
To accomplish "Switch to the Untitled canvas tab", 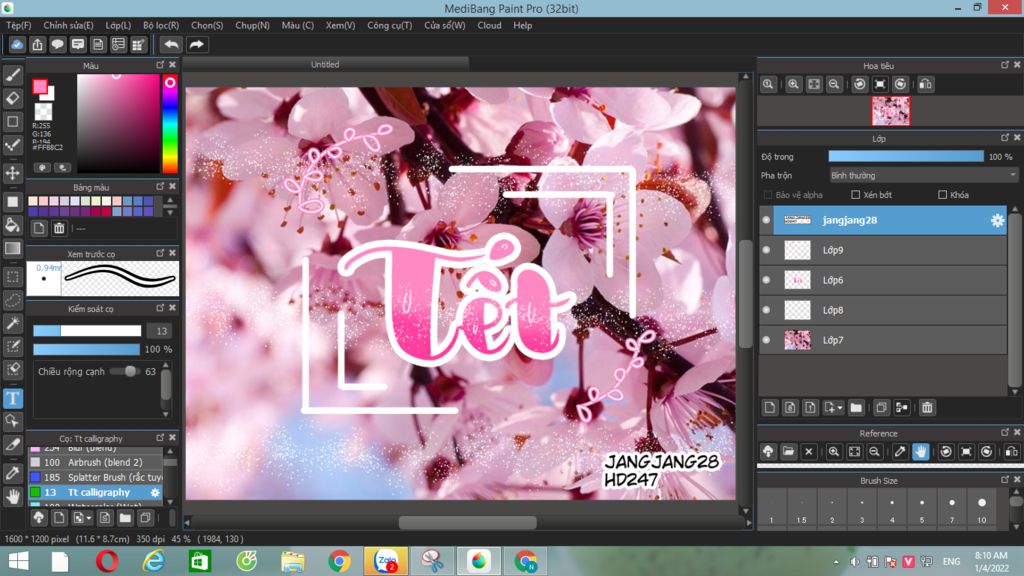I will tap(325, 64).
